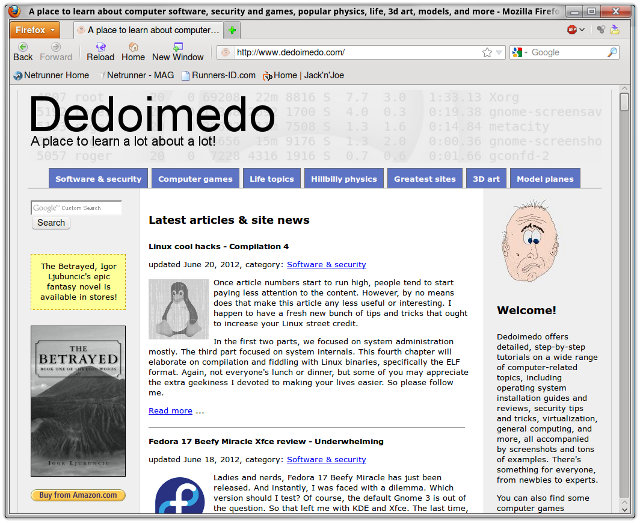Bookmark this page with the star icon

click(487, 52)
